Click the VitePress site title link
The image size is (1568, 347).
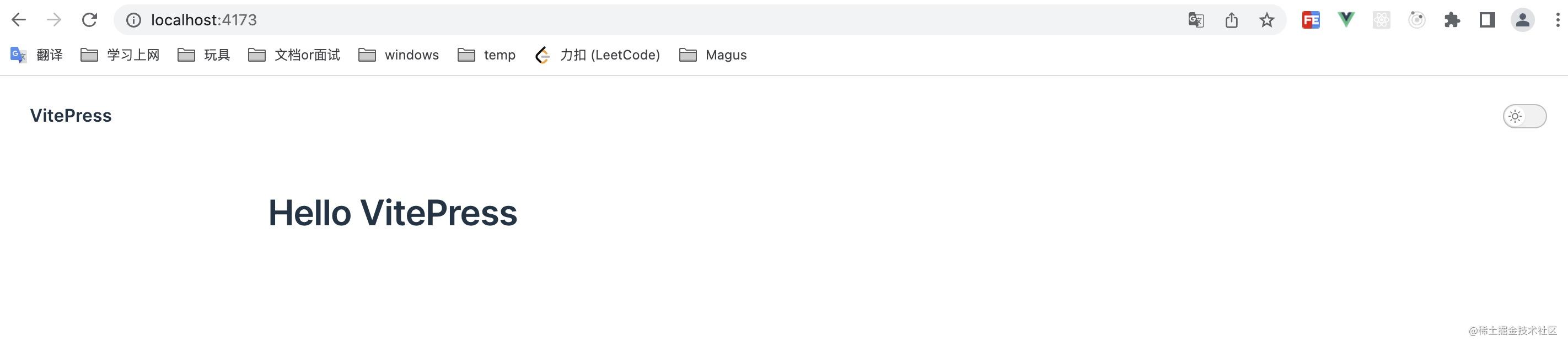click(x=71, y=116)
